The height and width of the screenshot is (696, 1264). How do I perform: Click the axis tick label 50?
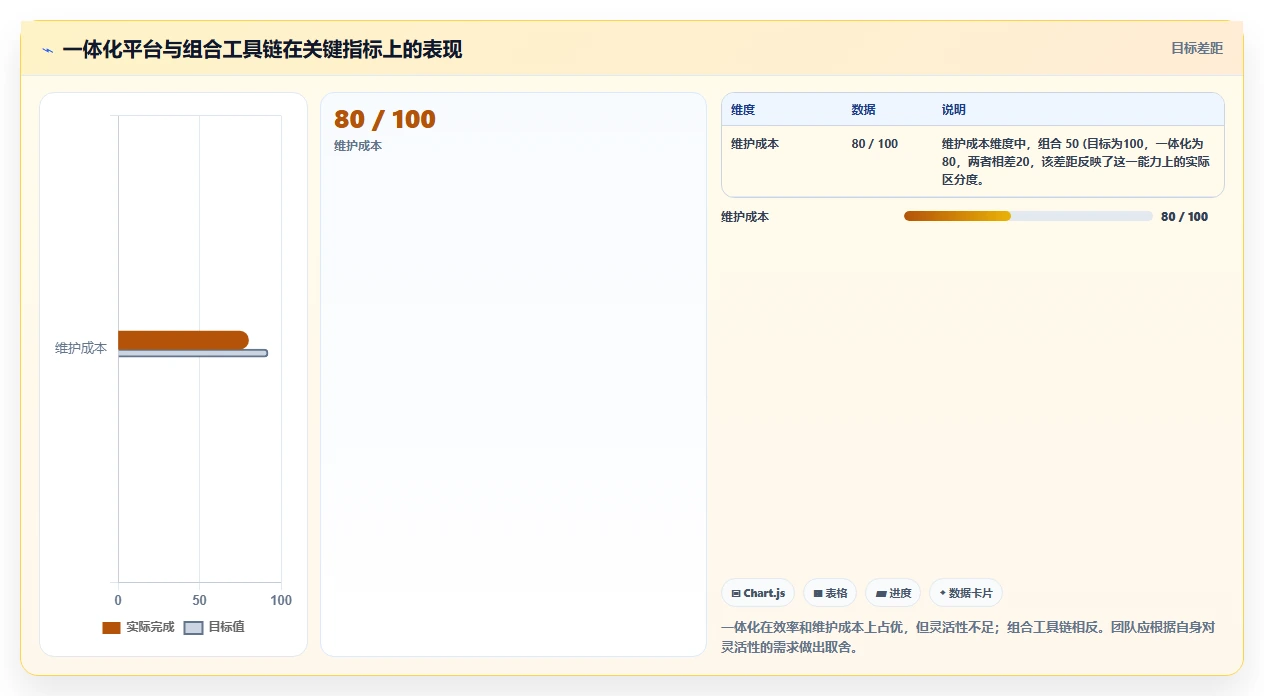pyautogui.click(x=199, y=600)
